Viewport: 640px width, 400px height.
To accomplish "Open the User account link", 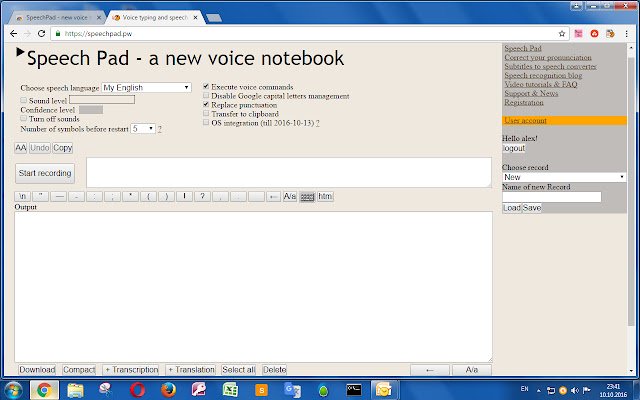I will [x=525, y=120].
